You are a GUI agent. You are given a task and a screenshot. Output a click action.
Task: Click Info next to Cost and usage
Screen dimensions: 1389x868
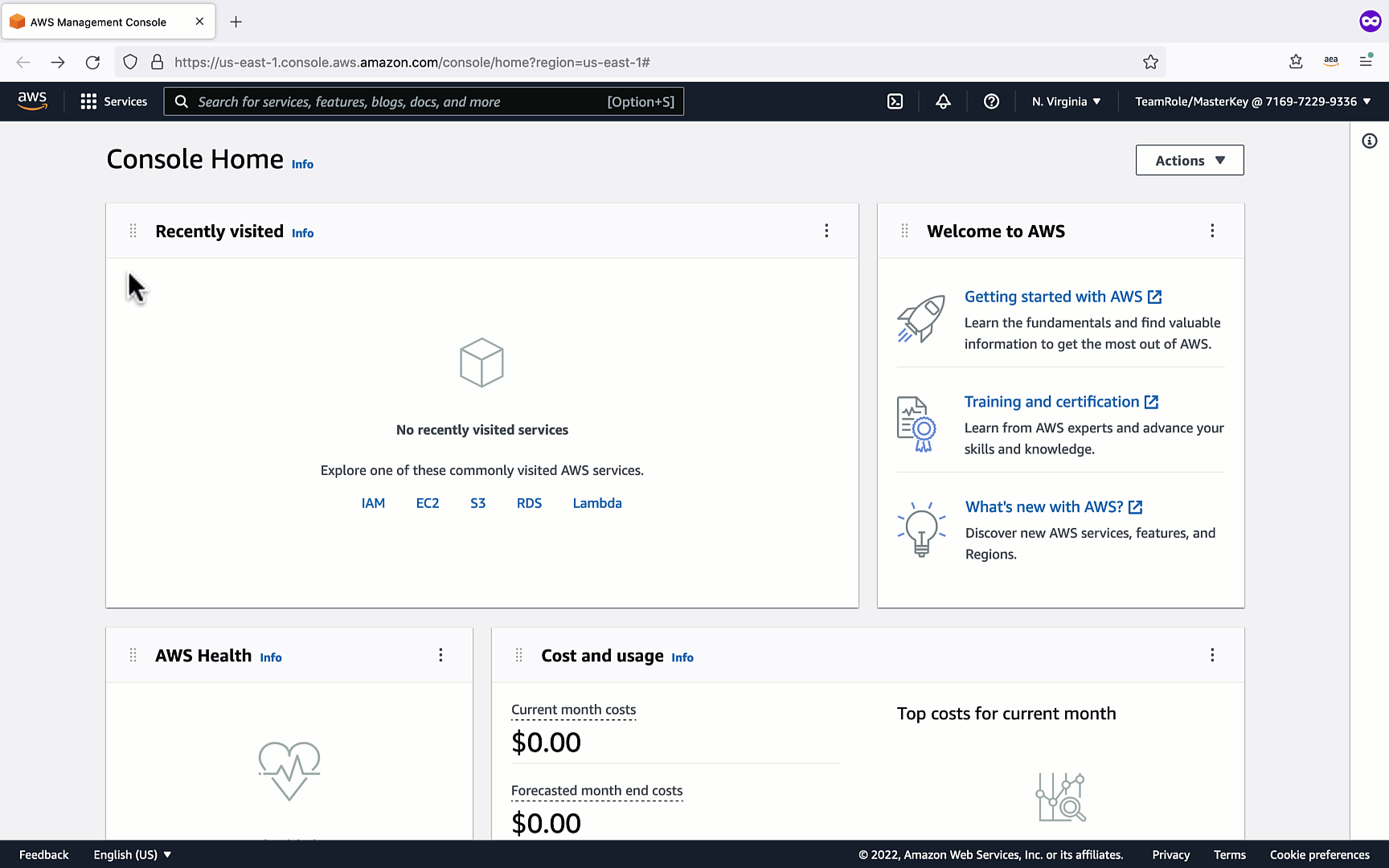682,657
